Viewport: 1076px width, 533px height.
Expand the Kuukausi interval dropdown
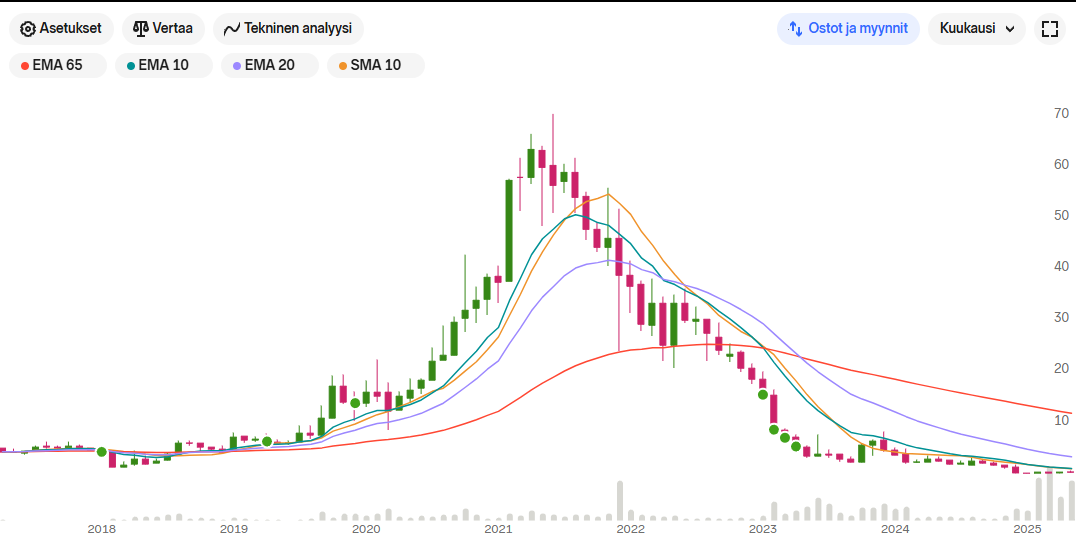(977, 29)
